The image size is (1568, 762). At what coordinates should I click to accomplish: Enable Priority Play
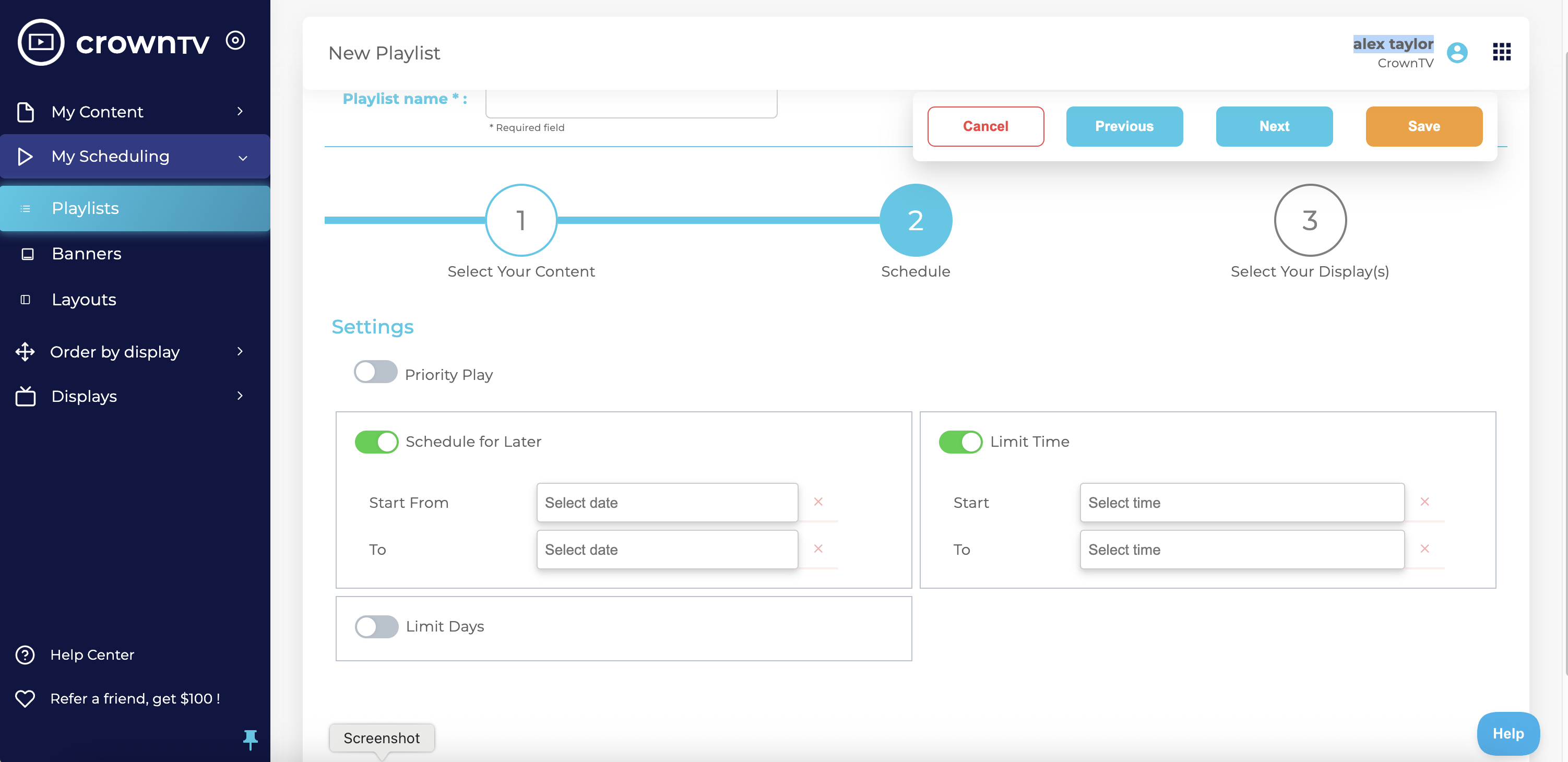point(376,372)
